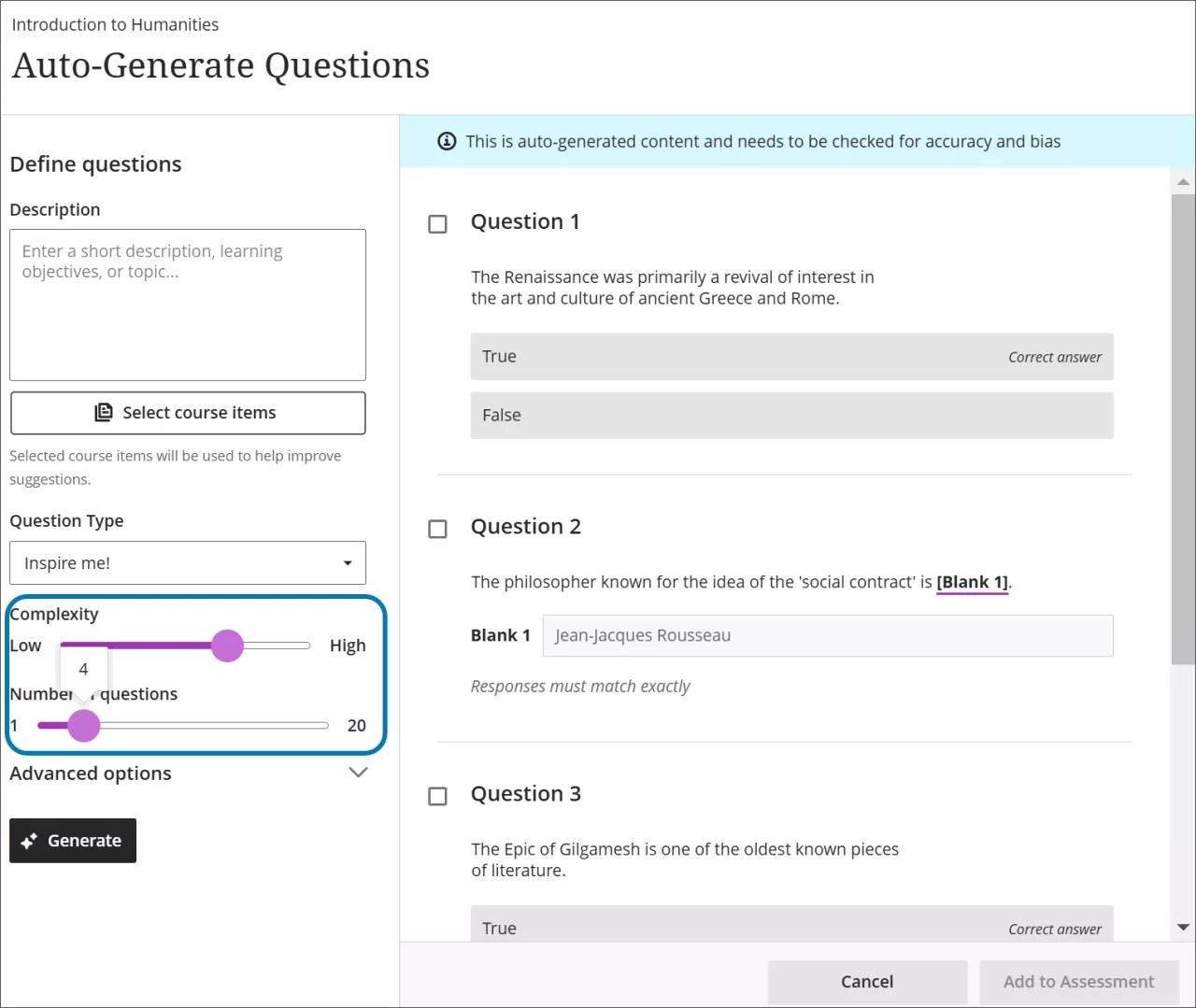
Task: Click the dropdown arrow next to Inspire me!
Action: click(x=347, y=562)
